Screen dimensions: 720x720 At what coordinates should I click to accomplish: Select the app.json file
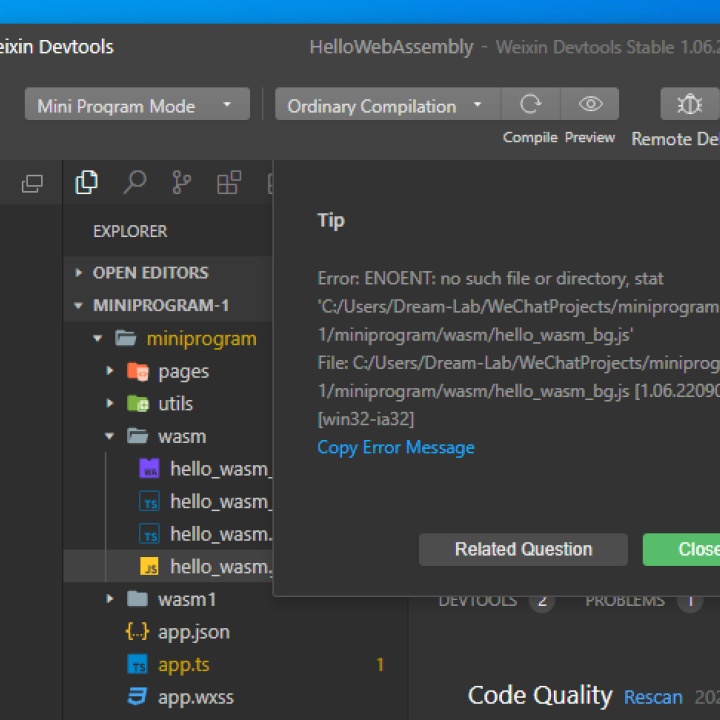pos(193,632)
